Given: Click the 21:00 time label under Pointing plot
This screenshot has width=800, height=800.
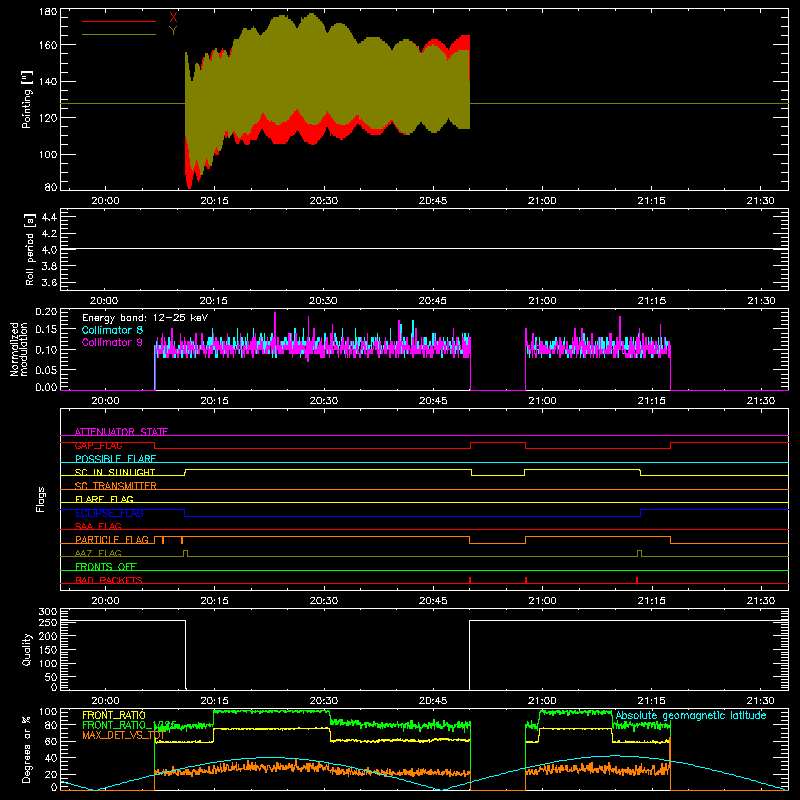Looking at the screenshot, I should (x=542, y=201).
